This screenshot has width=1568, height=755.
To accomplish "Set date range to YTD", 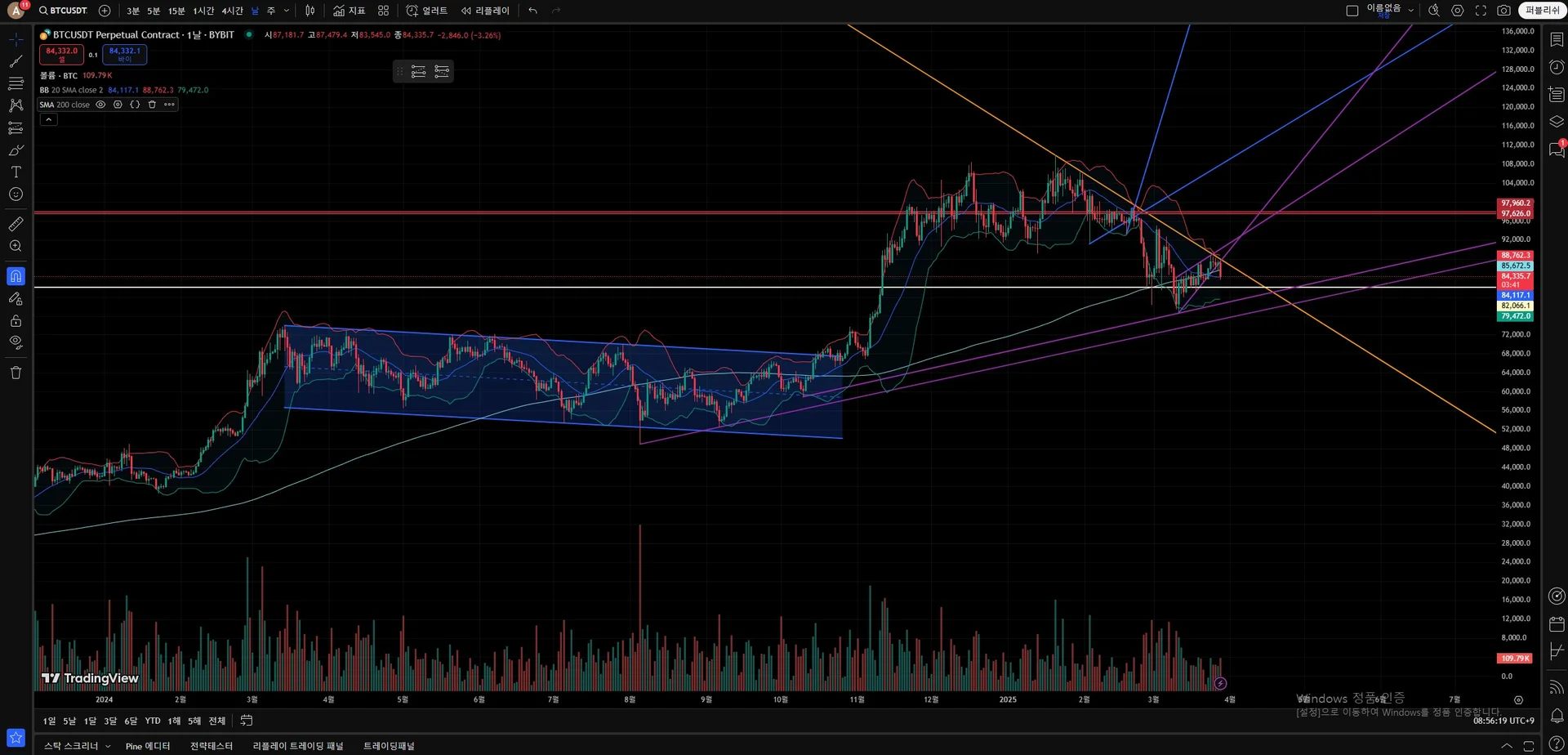I will coord(153,721).
